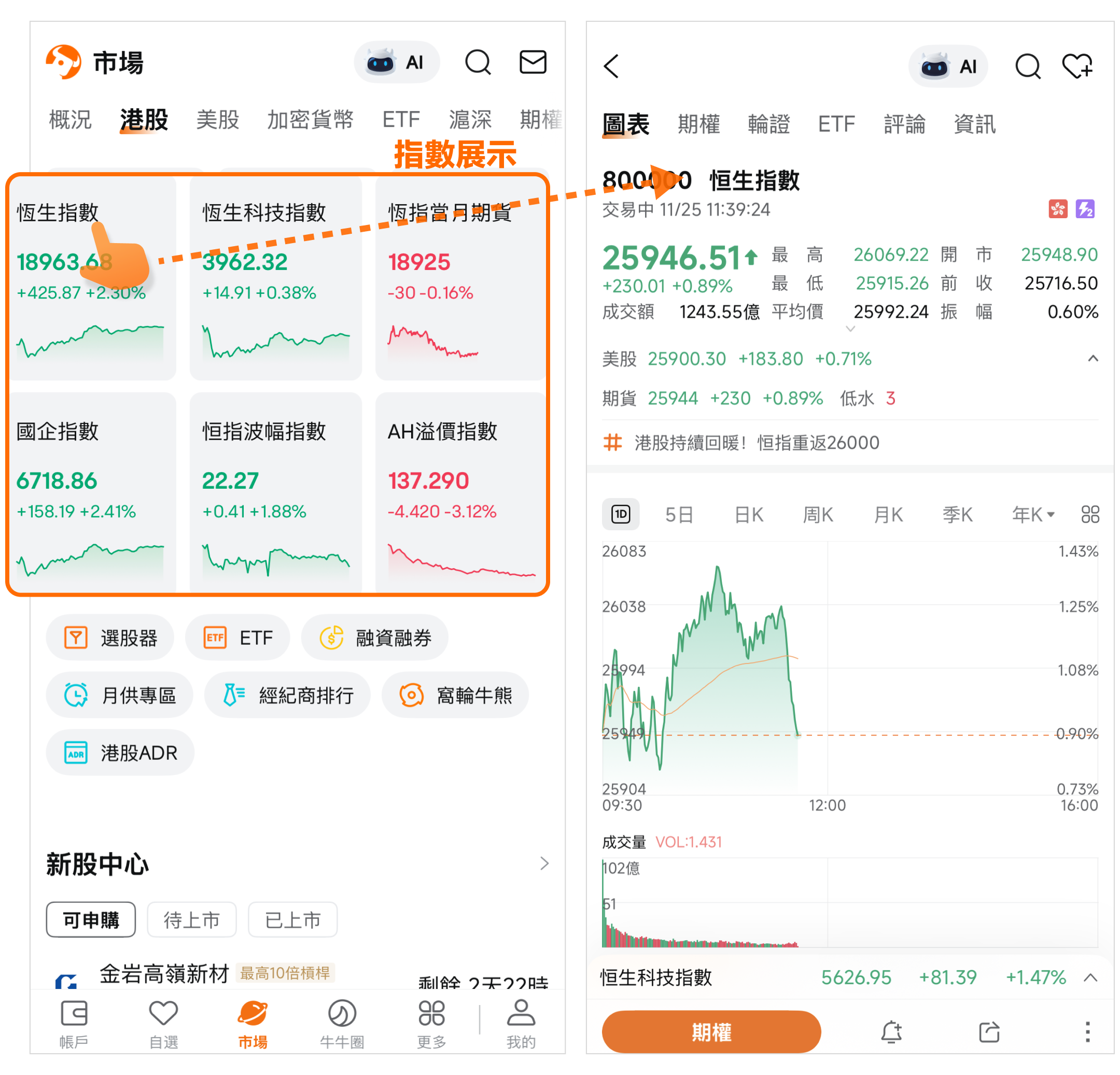The image size is (1120, 1075).
Task: Expand the 恒生科技指數 bottom bar
Action: 1090,978
